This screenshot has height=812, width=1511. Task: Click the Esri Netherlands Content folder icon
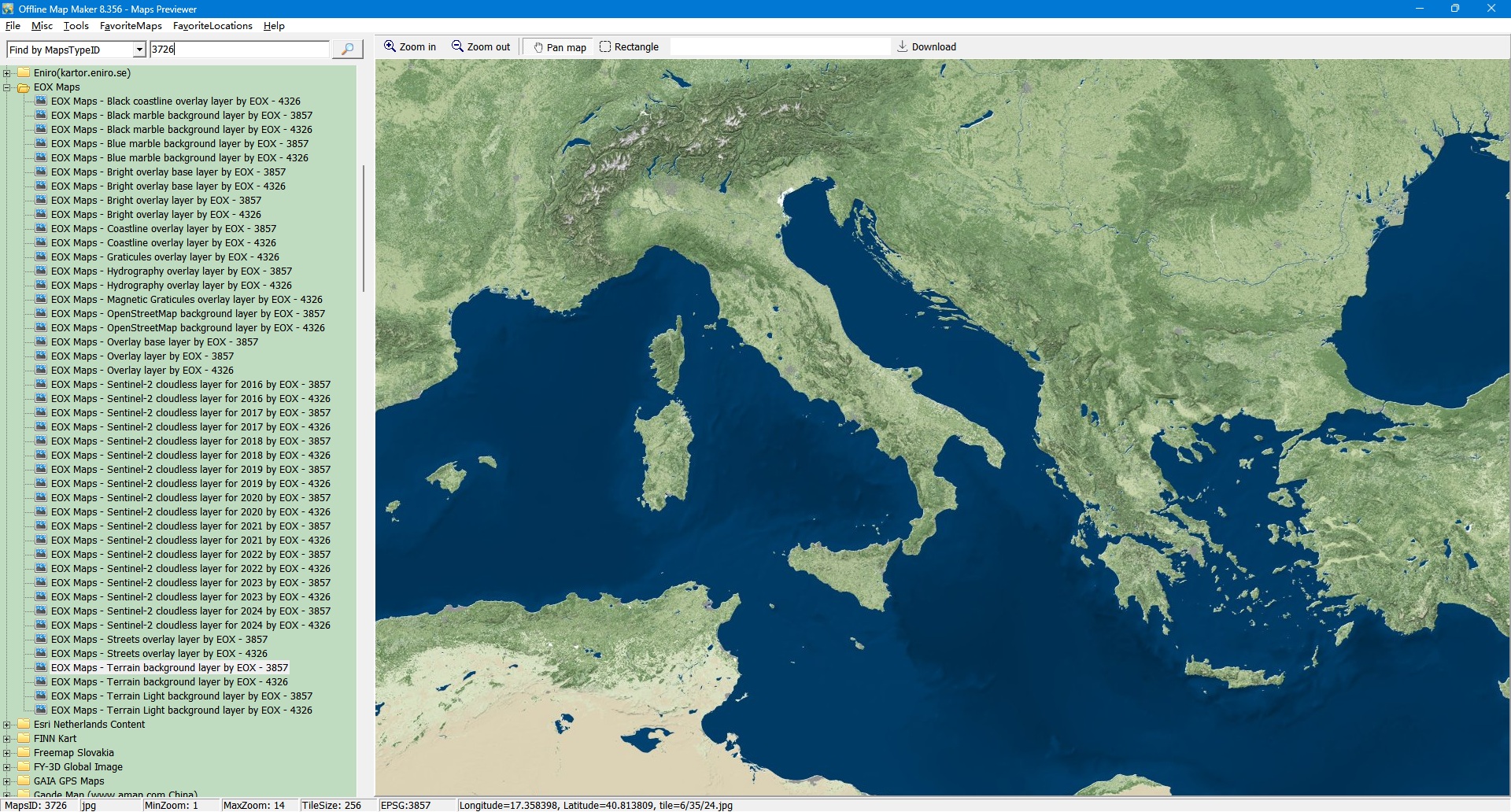24,725
